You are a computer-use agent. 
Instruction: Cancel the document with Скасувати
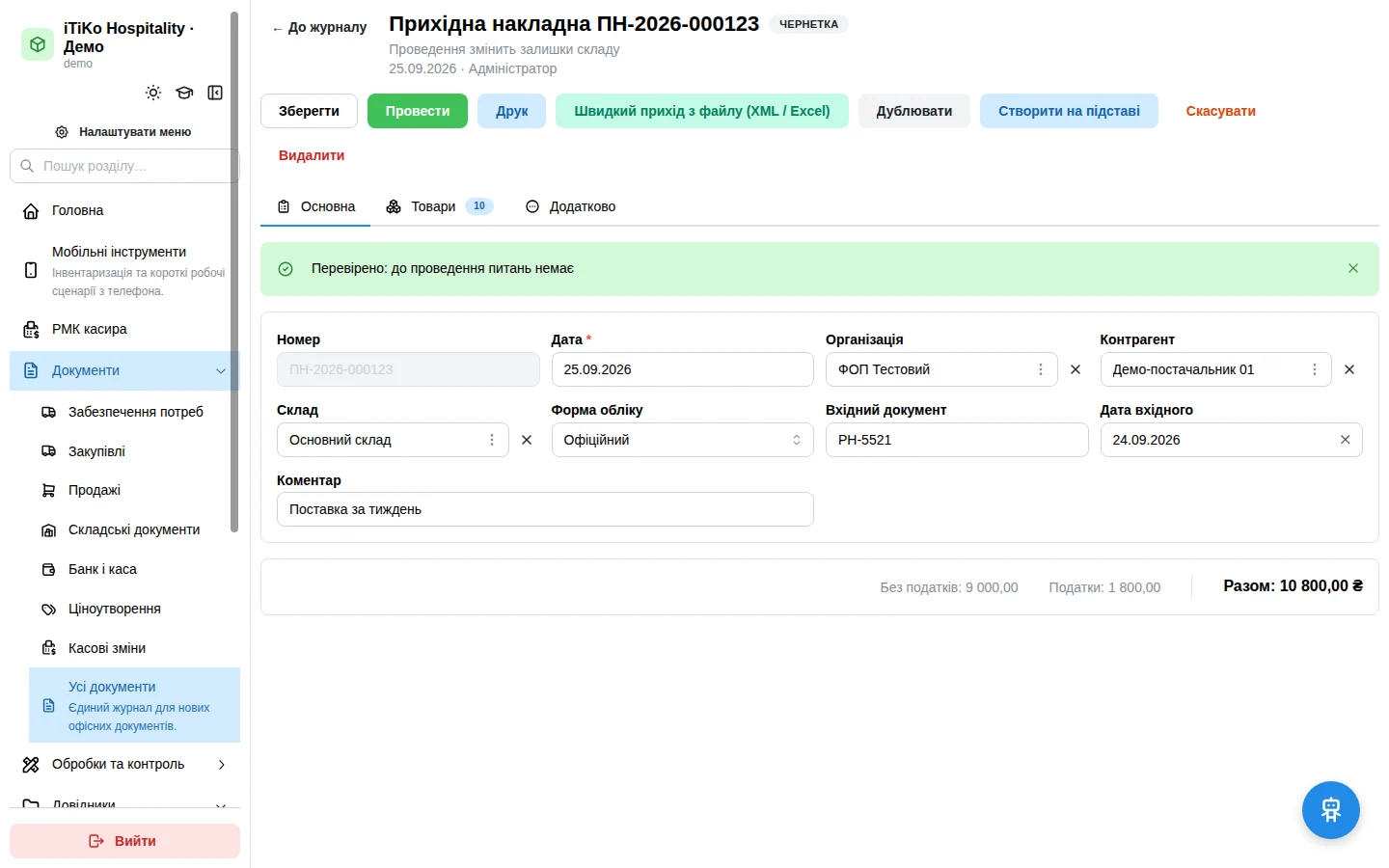coord(1220,111)
